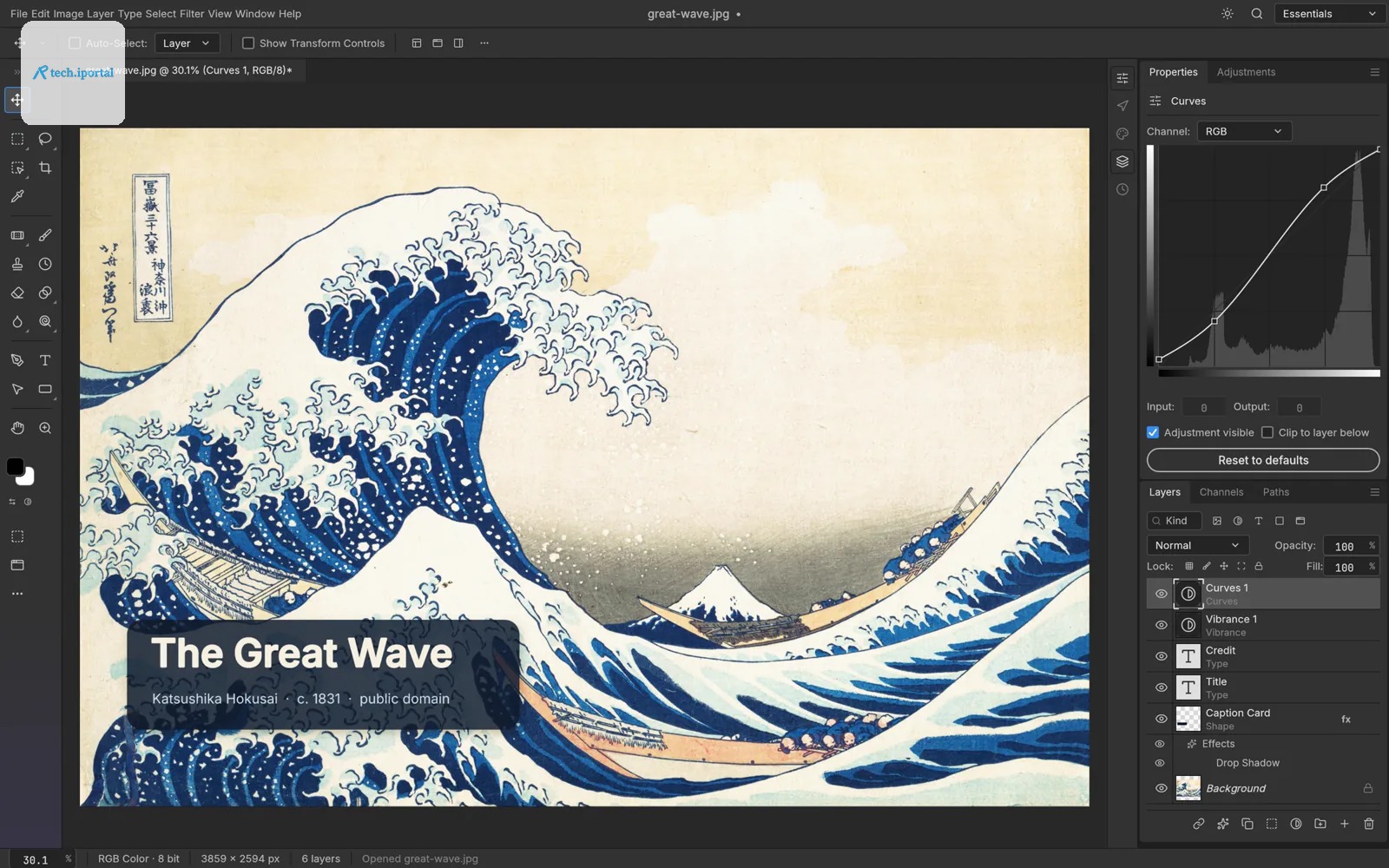
Task: Open the Paths tab
Action: click(x=1276, y=492)
